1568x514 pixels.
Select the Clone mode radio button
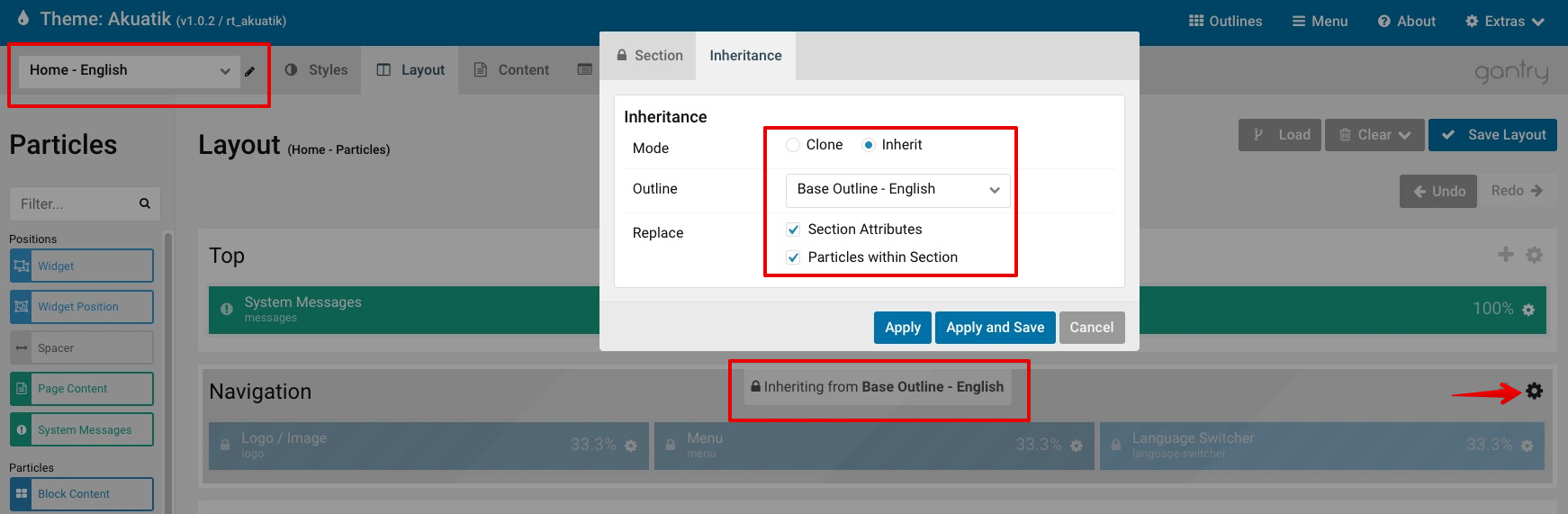(x=793, y=145)
